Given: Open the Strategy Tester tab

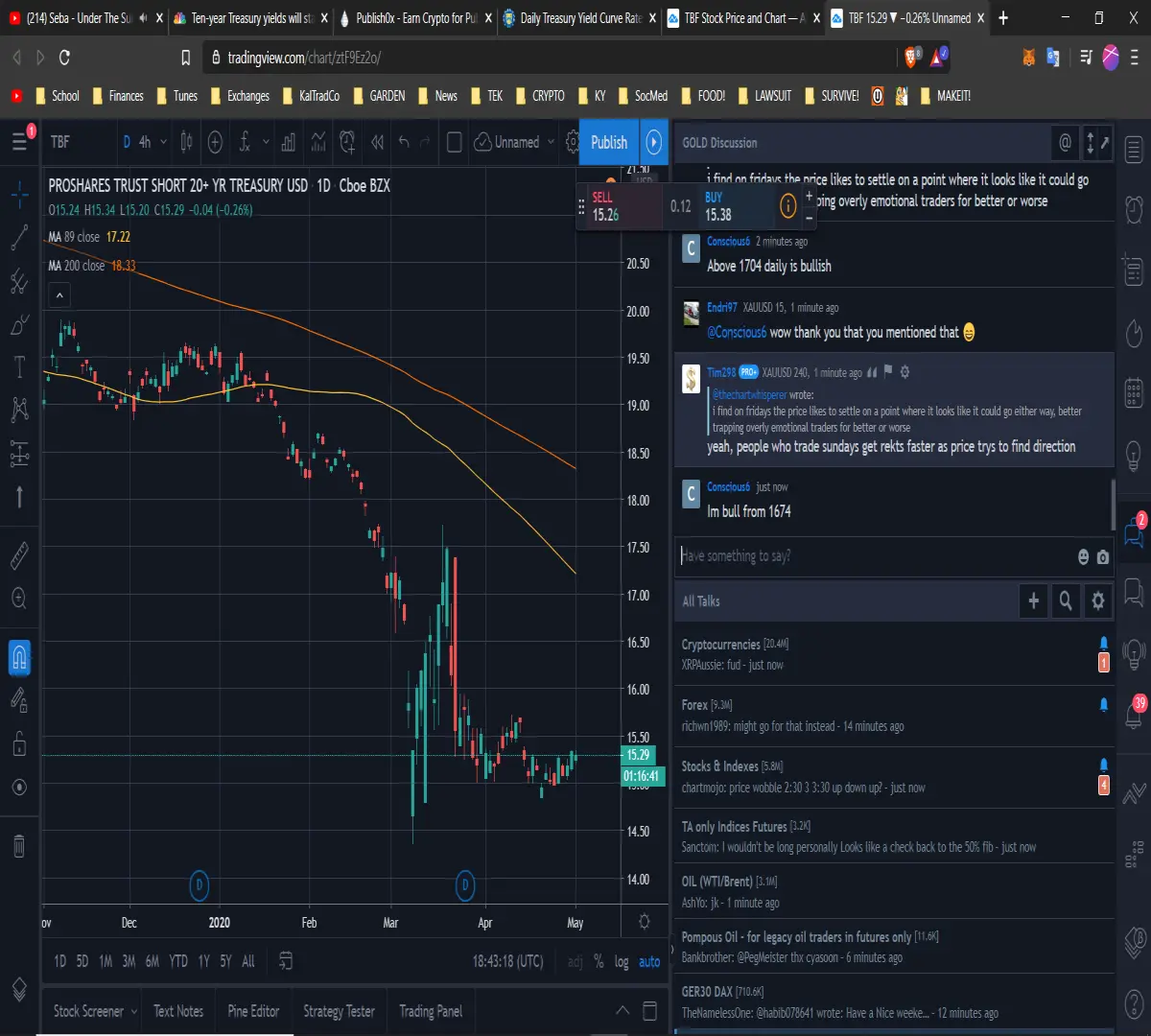Looking at the screenshot, I should point(339,1011).
